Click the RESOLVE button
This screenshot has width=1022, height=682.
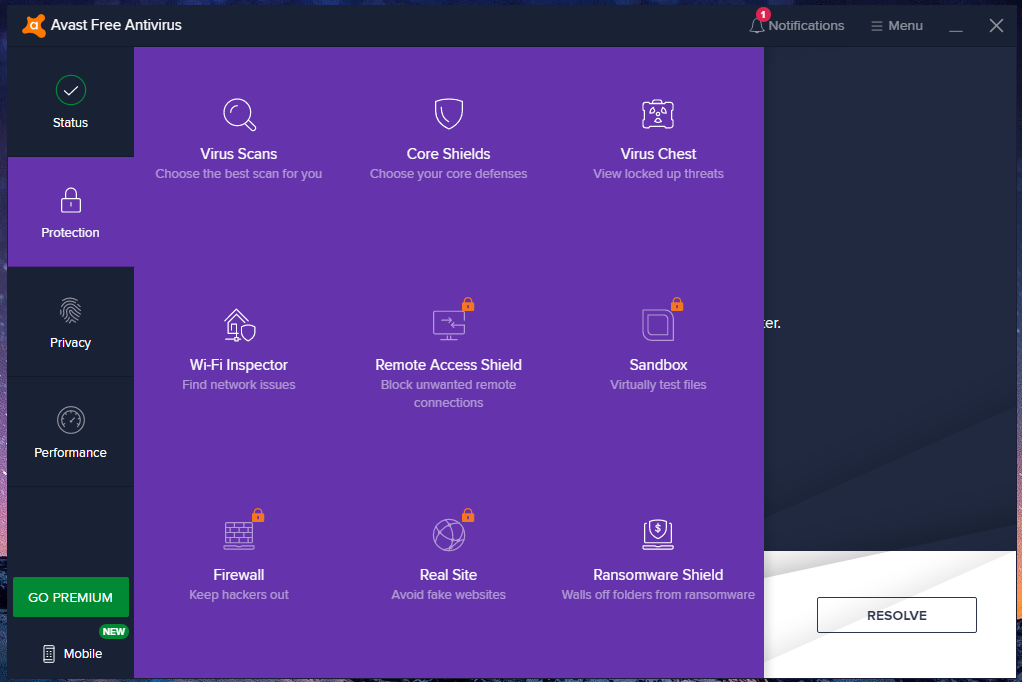[x=897, y=615]
